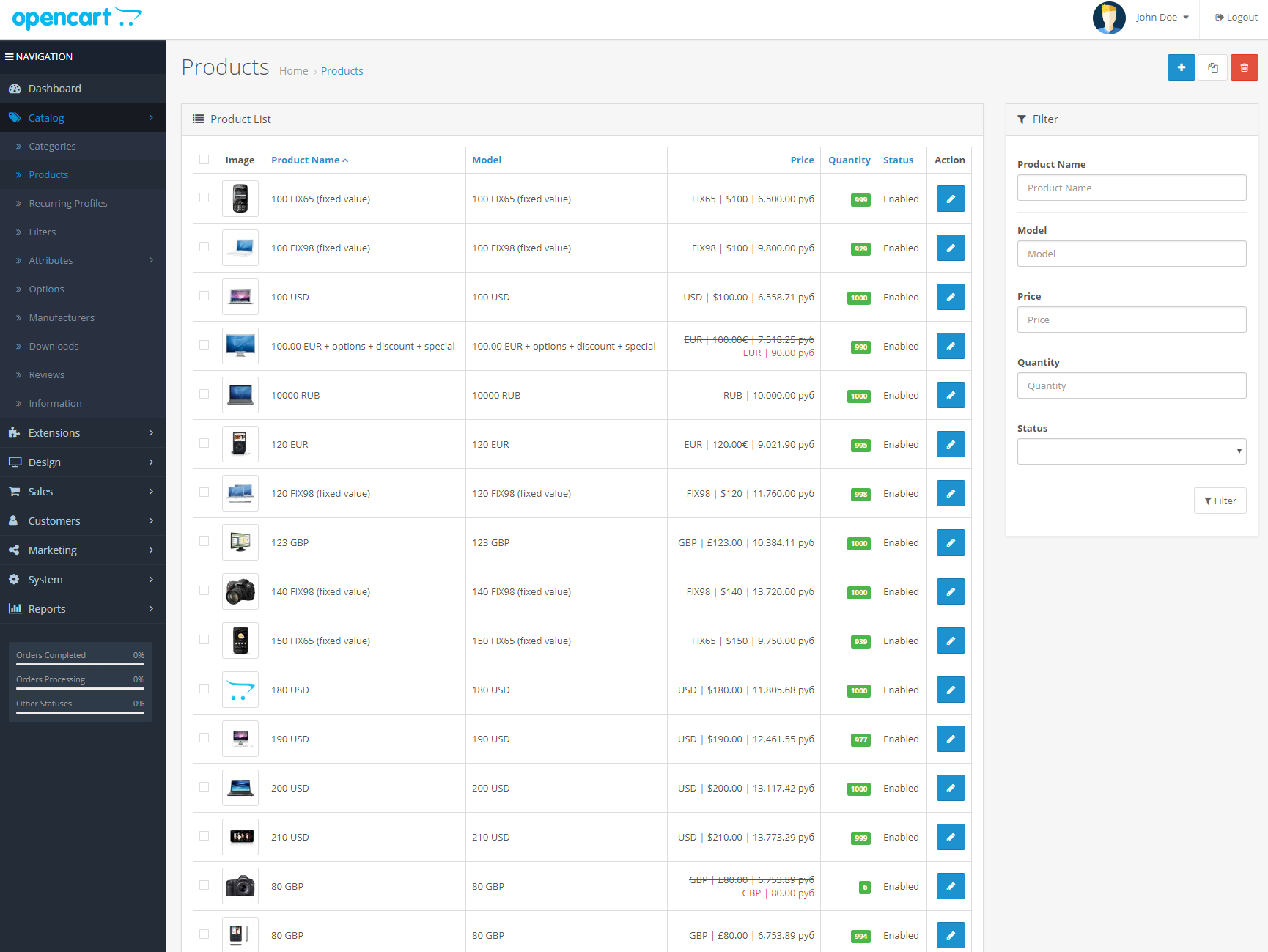This screenshot has height=952, width=1268.
Task: Click the John Doe profile avatar
Action: click(1108, 18)
